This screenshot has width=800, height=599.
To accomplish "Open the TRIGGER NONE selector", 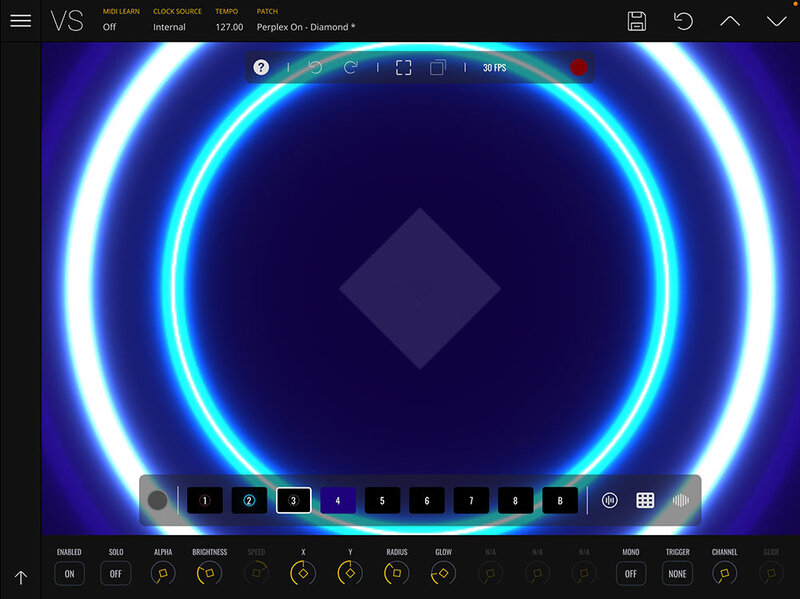I will click(x=677, y=573).
